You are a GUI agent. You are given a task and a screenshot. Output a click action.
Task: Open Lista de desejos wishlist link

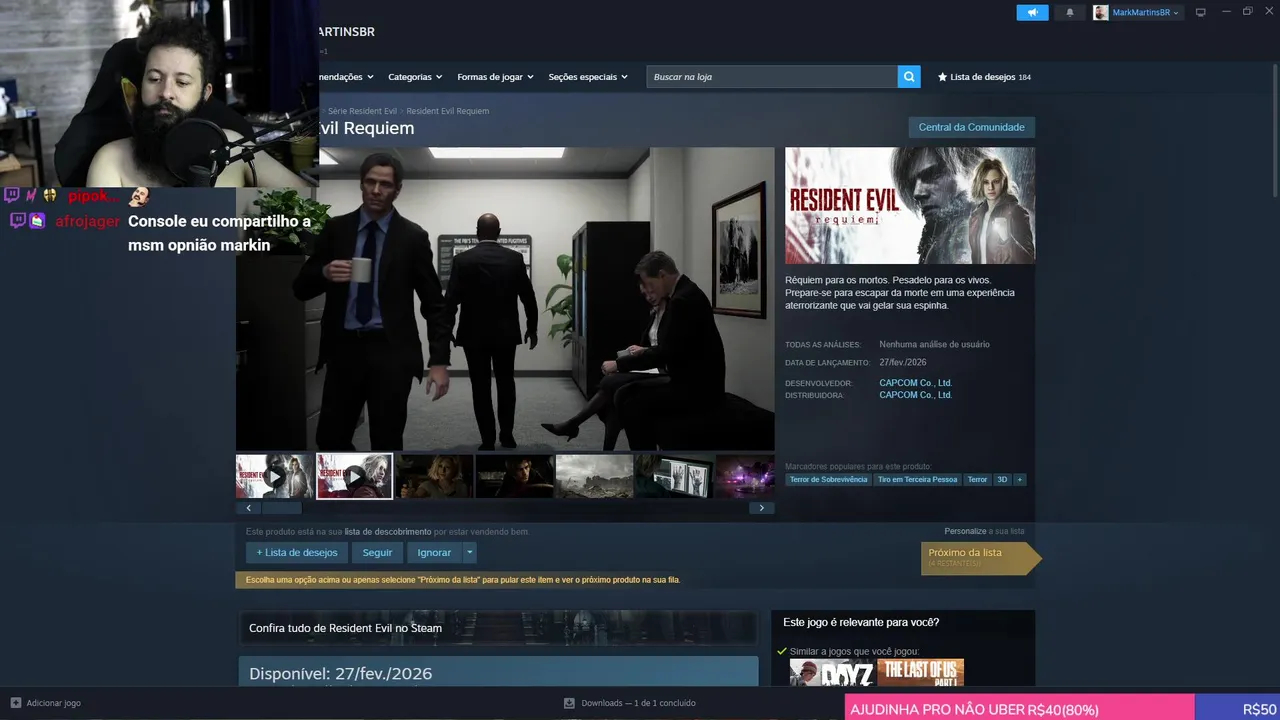point(983,77)
